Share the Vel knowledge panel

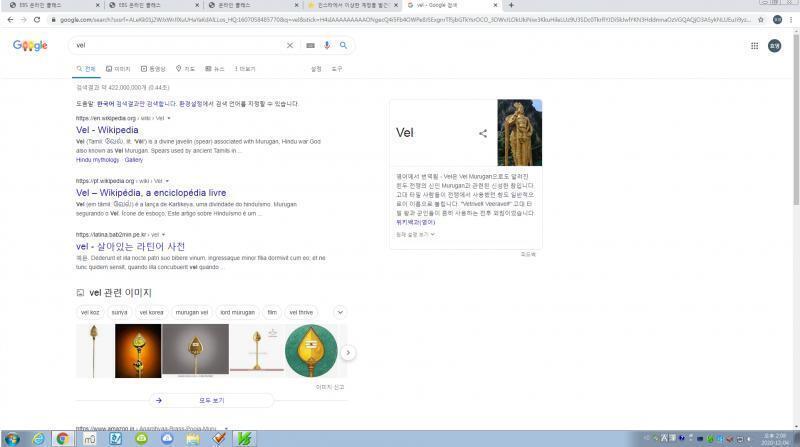pyautogui.click(x=483, y=133)
